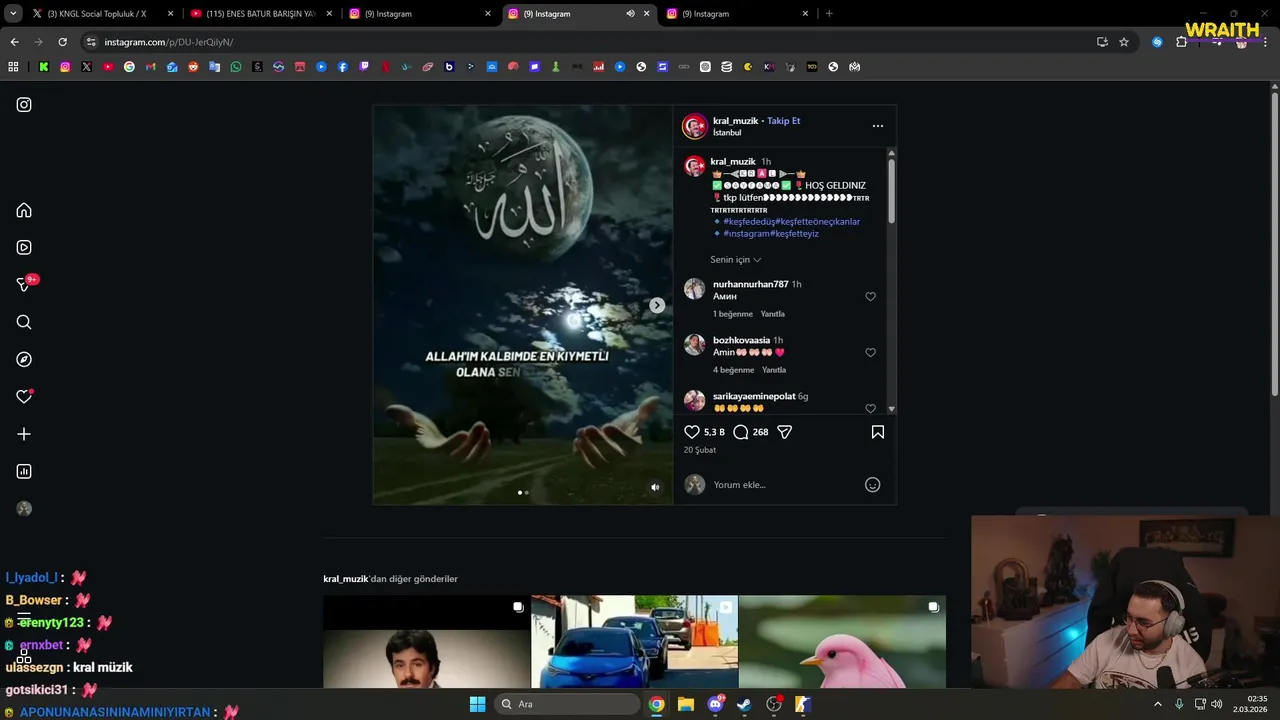
Task: Mute the active Instagram tab audio
Action: pos(630,14)
